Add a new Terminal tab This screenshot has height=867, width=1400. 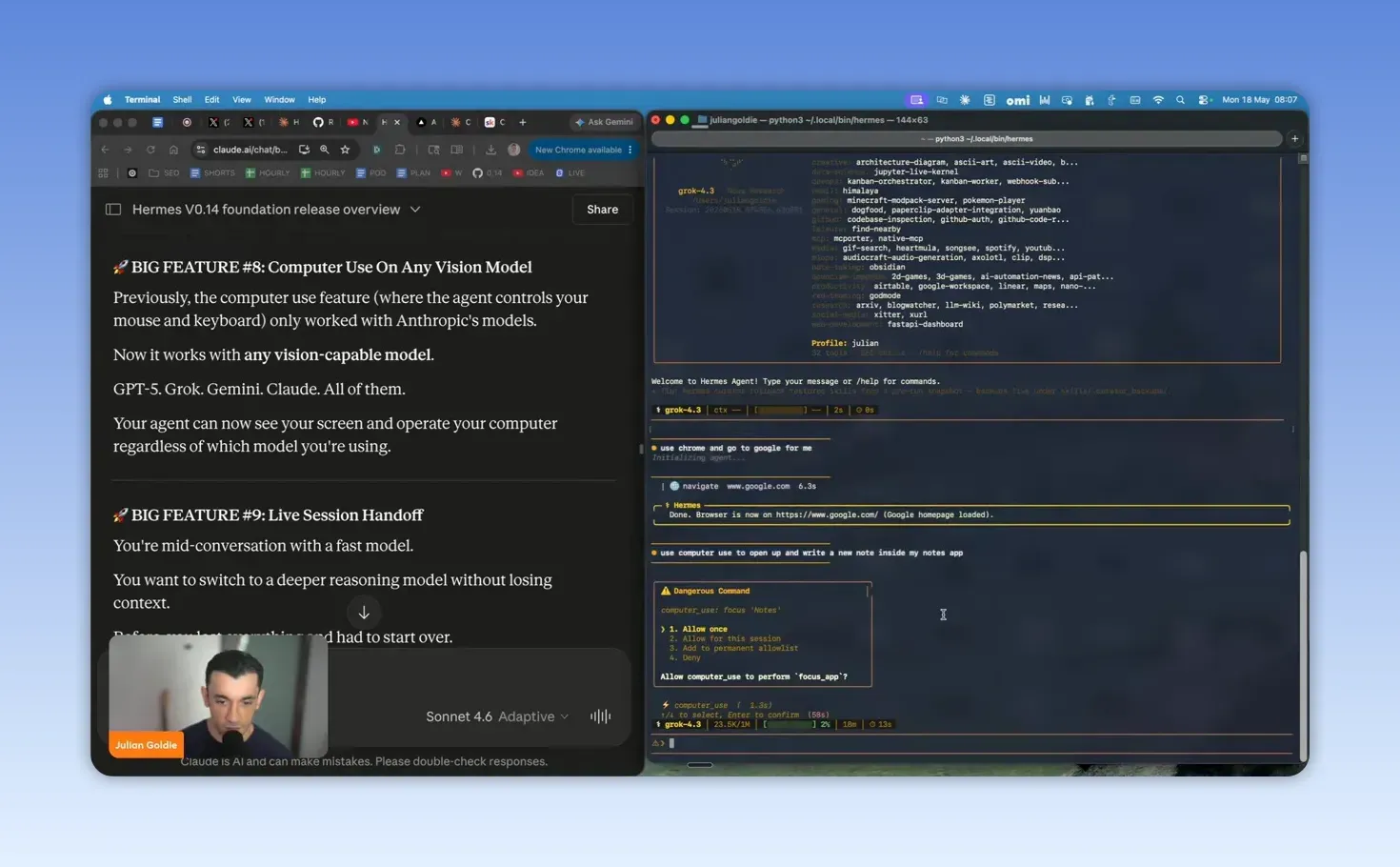(1294, 139)
